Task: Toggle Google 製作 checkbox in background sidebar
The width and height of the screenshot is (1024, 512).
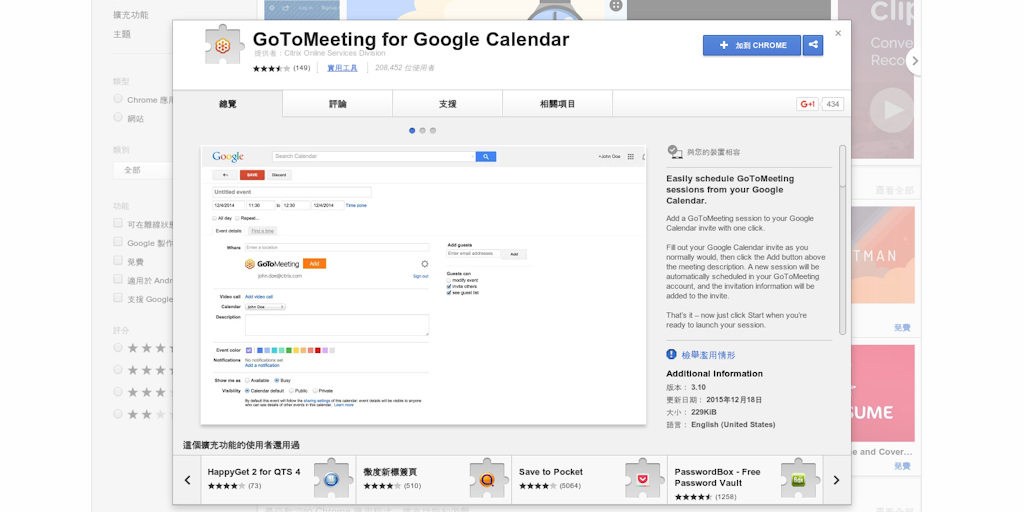Action: (x=118, y=242)
